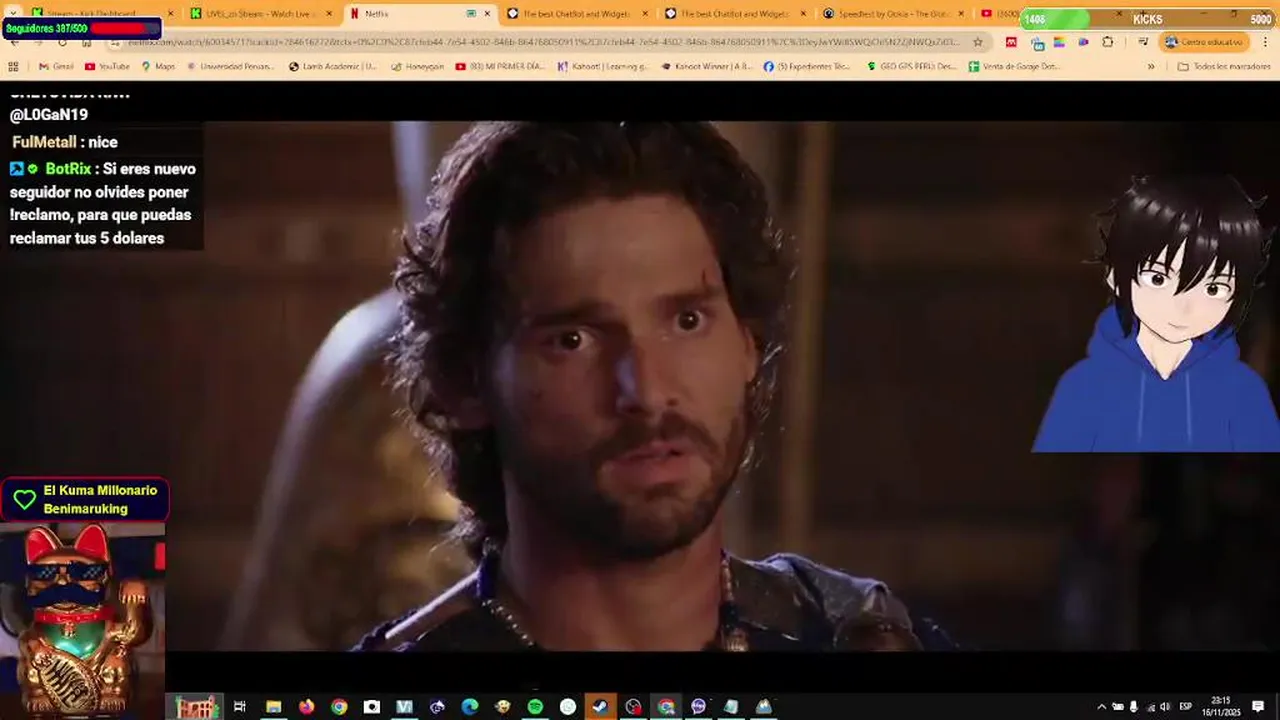The image size is (1280, 720).
Task: Open the red extension icon in toolbar
Action: 1011,42
